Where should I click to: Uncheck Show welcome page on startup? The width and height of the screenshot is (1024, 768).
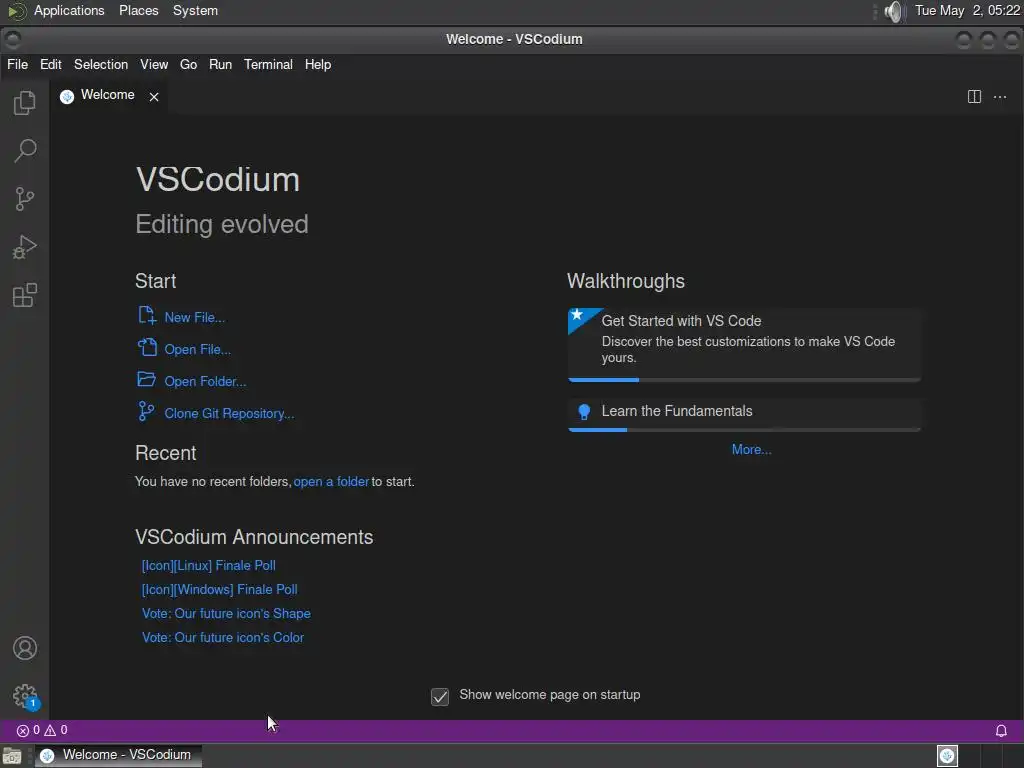[x=440, y=696]
